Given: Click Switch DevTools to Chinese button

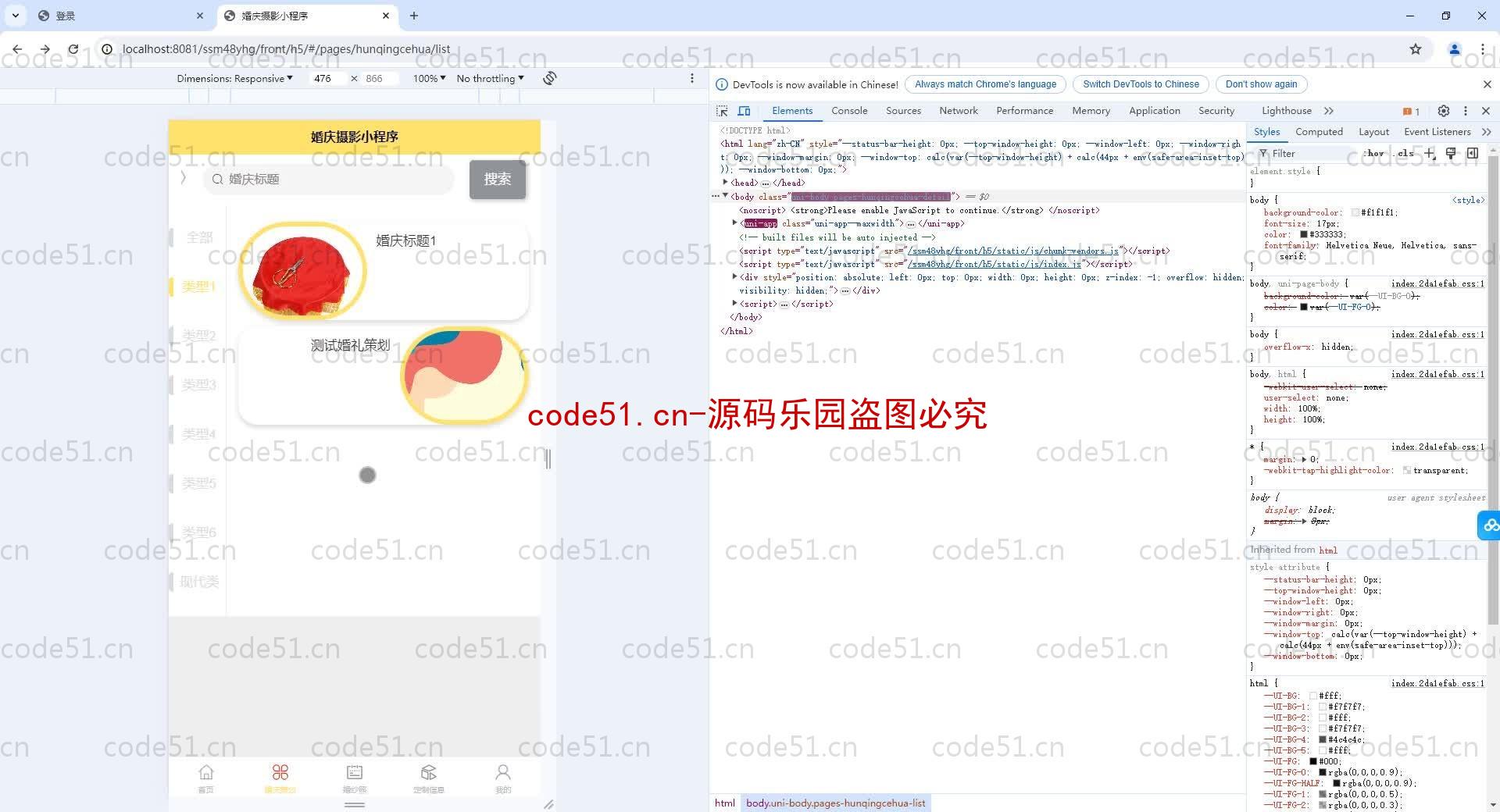Looking at the screenshot, I should [1141, 84].
